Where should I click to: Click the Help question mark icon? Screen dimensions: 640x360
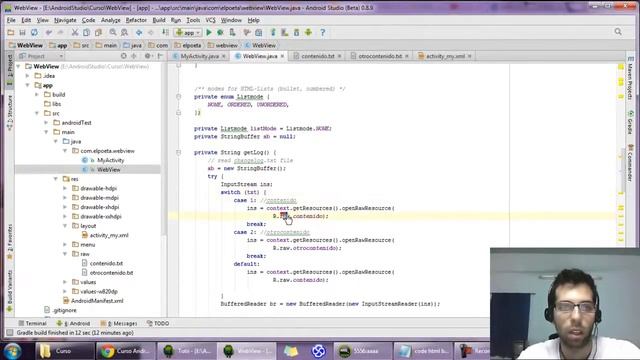click(x=322, y=32)
